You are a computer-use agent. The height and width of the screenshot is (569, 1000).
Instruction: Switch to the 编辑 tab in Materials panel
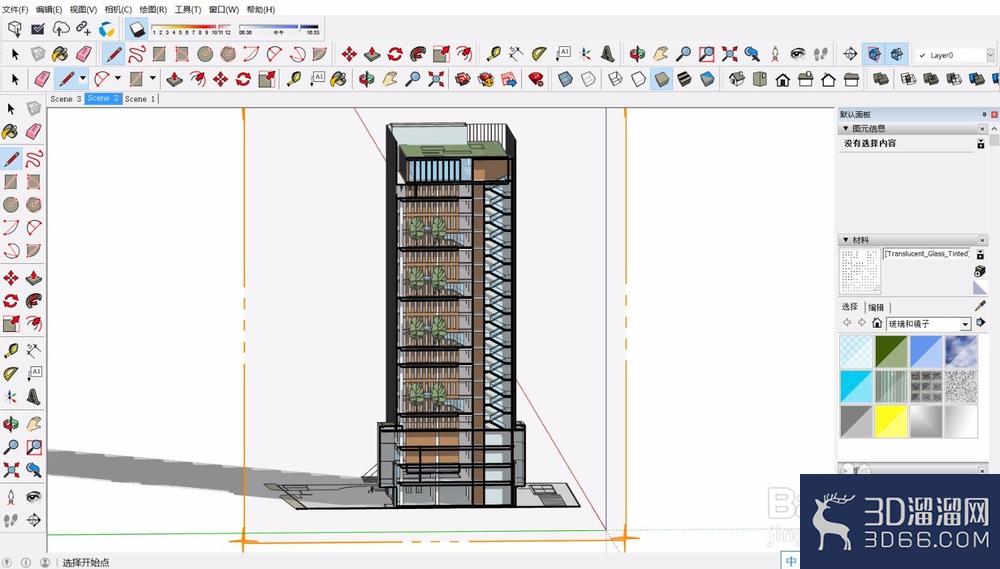(x=876, y=307)
